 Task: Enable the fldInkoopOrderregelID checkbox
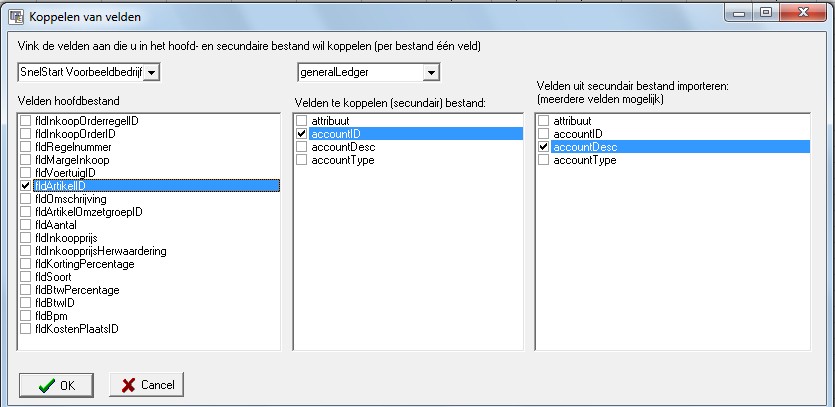[26, 121]
